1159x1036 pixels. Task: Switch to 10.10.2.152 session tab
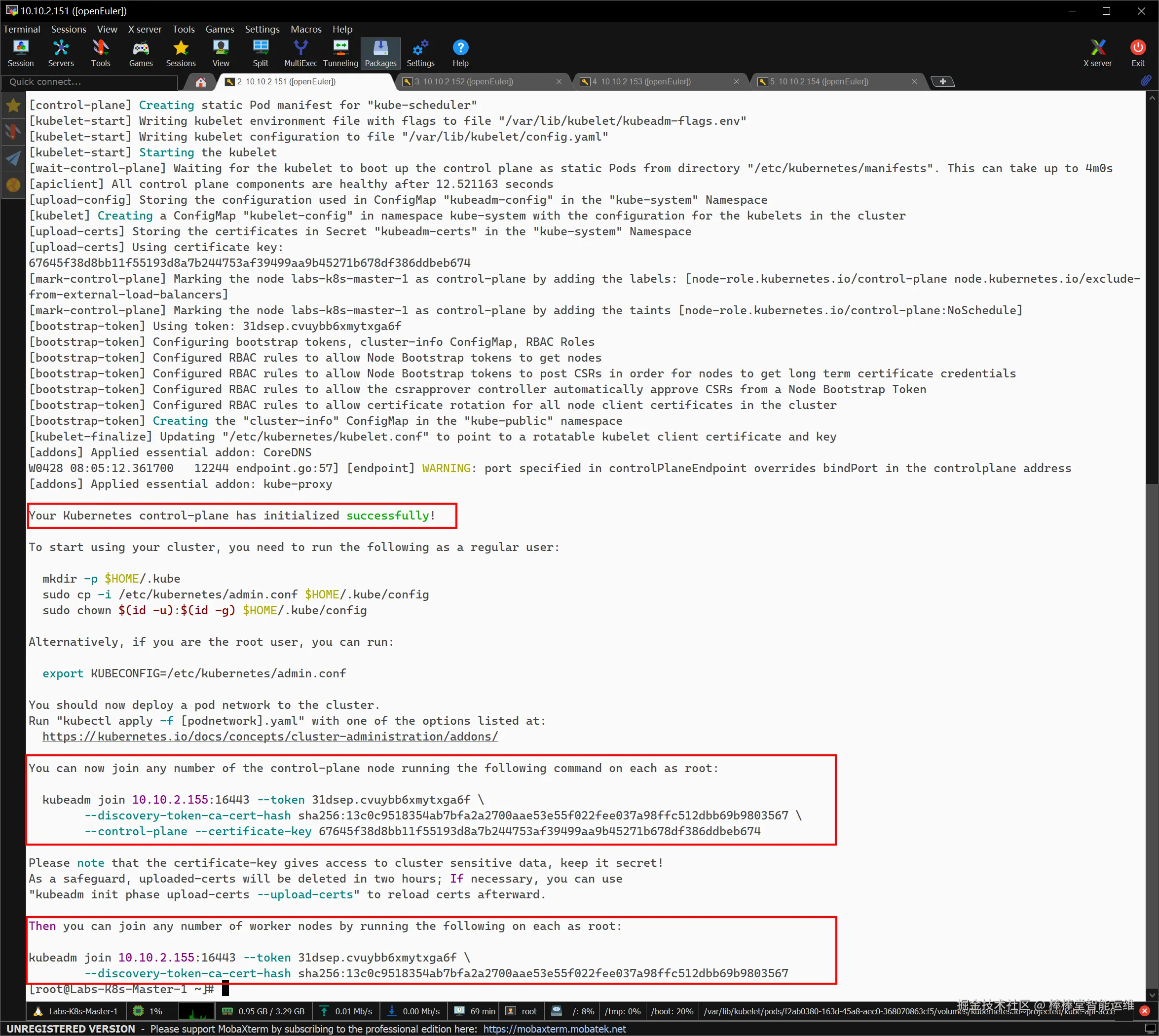(464, 82)
